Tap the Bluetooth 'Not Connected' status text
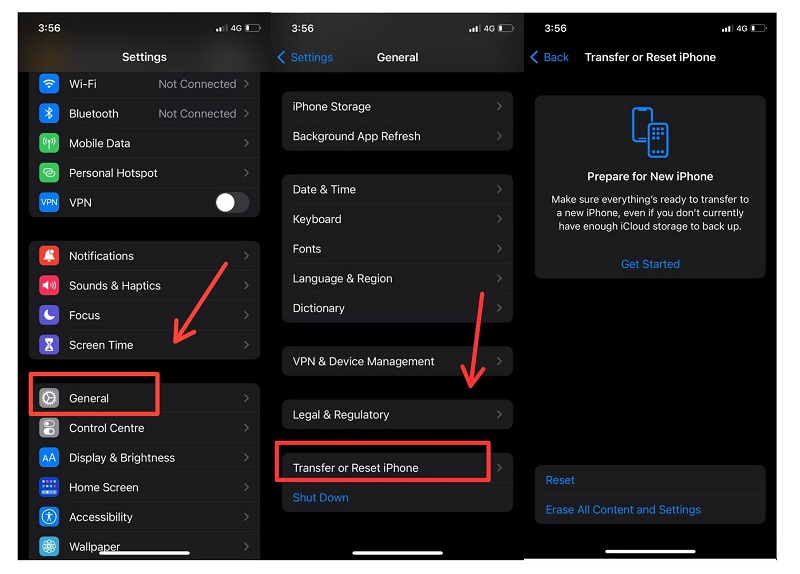Viewport: 800px width, 574px height. [197, 113]
